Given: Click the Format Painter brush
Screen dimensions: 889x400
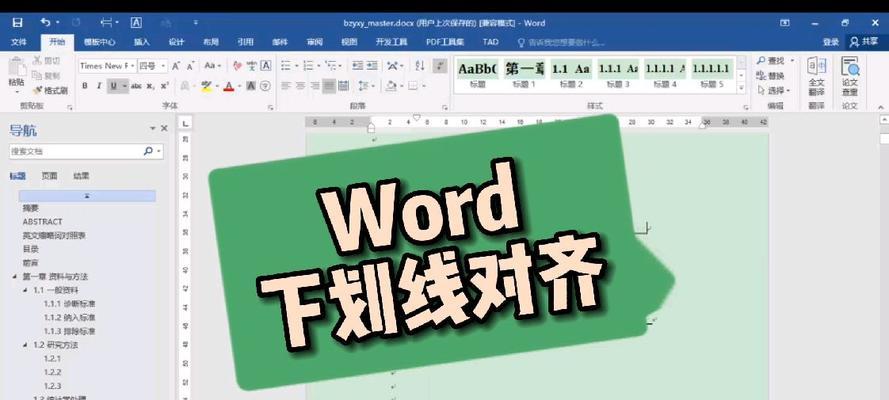Looking at the screenshot, I should [x=37, y=90].
